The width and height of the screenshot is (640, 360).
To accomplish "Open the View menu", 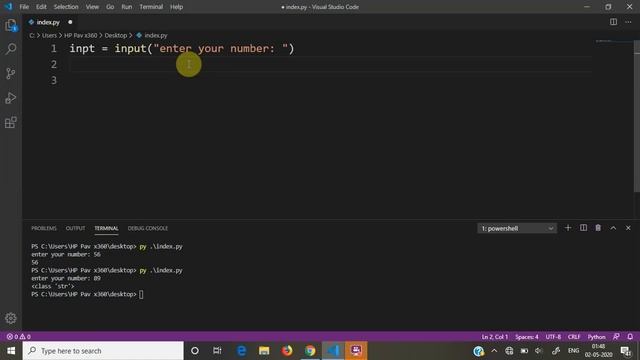I will [x=92, y=7].
